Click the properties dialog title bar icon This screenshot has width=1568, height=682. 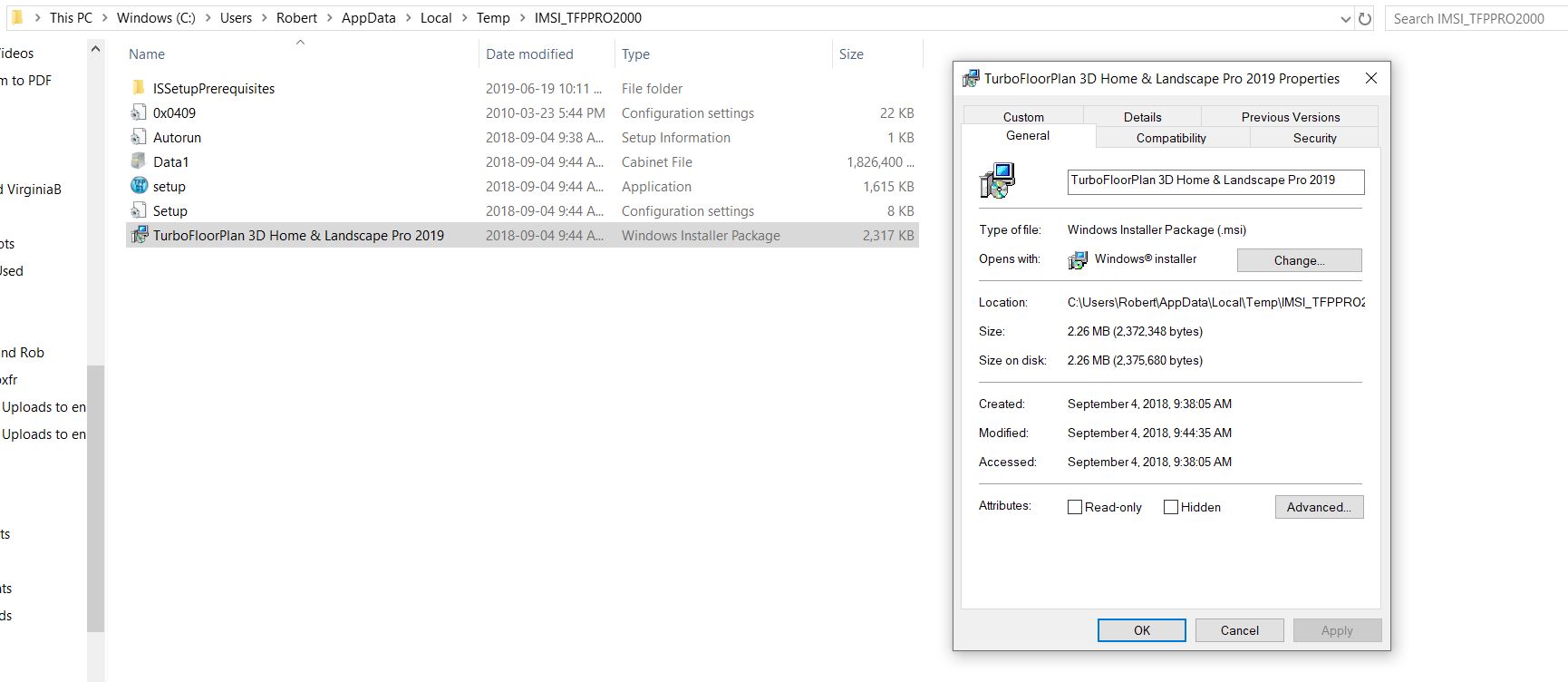coord(971,78)
